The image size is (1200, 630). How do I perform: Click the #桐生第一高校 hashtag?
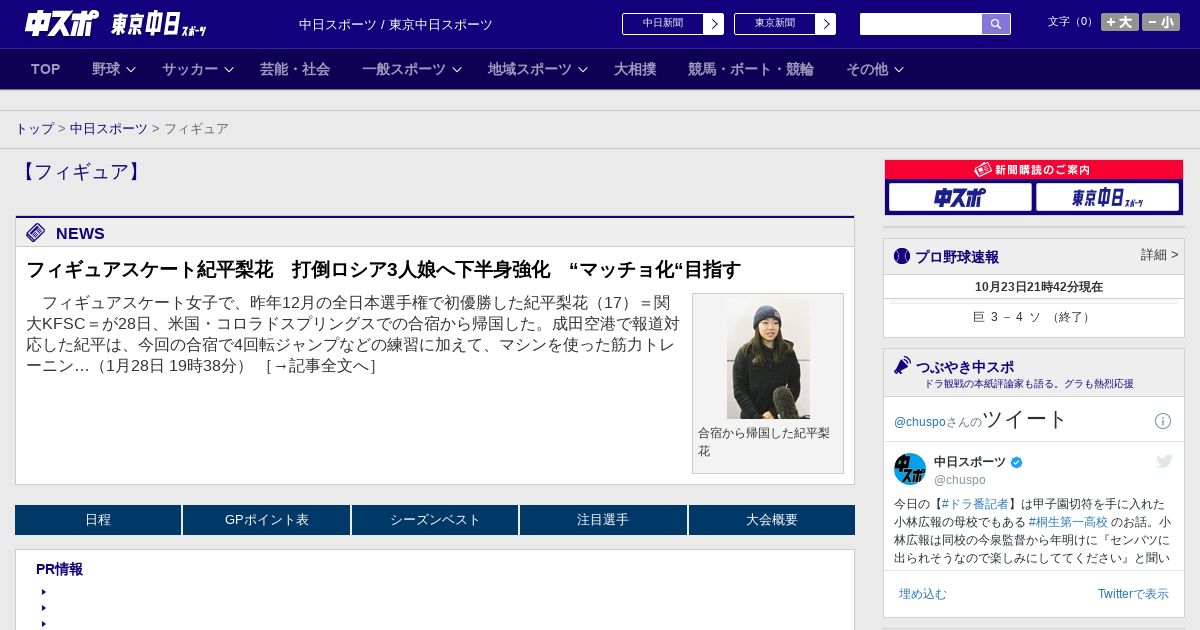pyautogui.click(x=1068, y=522)
